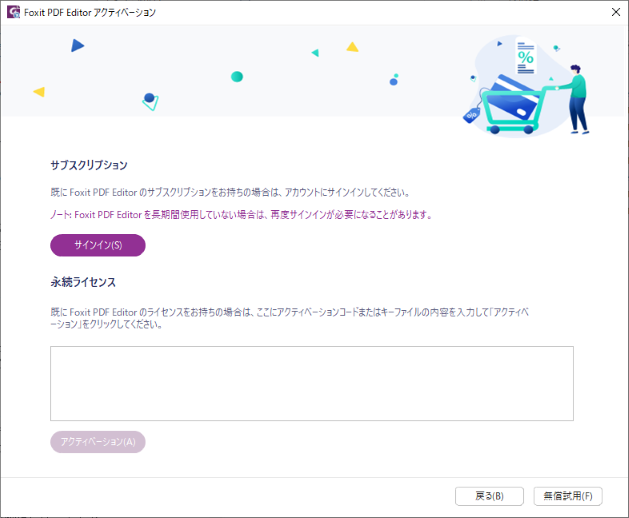Image resolution: width=629 pixels, height=518 pixels.
Task: Go back with the 戻る(B) button
Action: 489,496
